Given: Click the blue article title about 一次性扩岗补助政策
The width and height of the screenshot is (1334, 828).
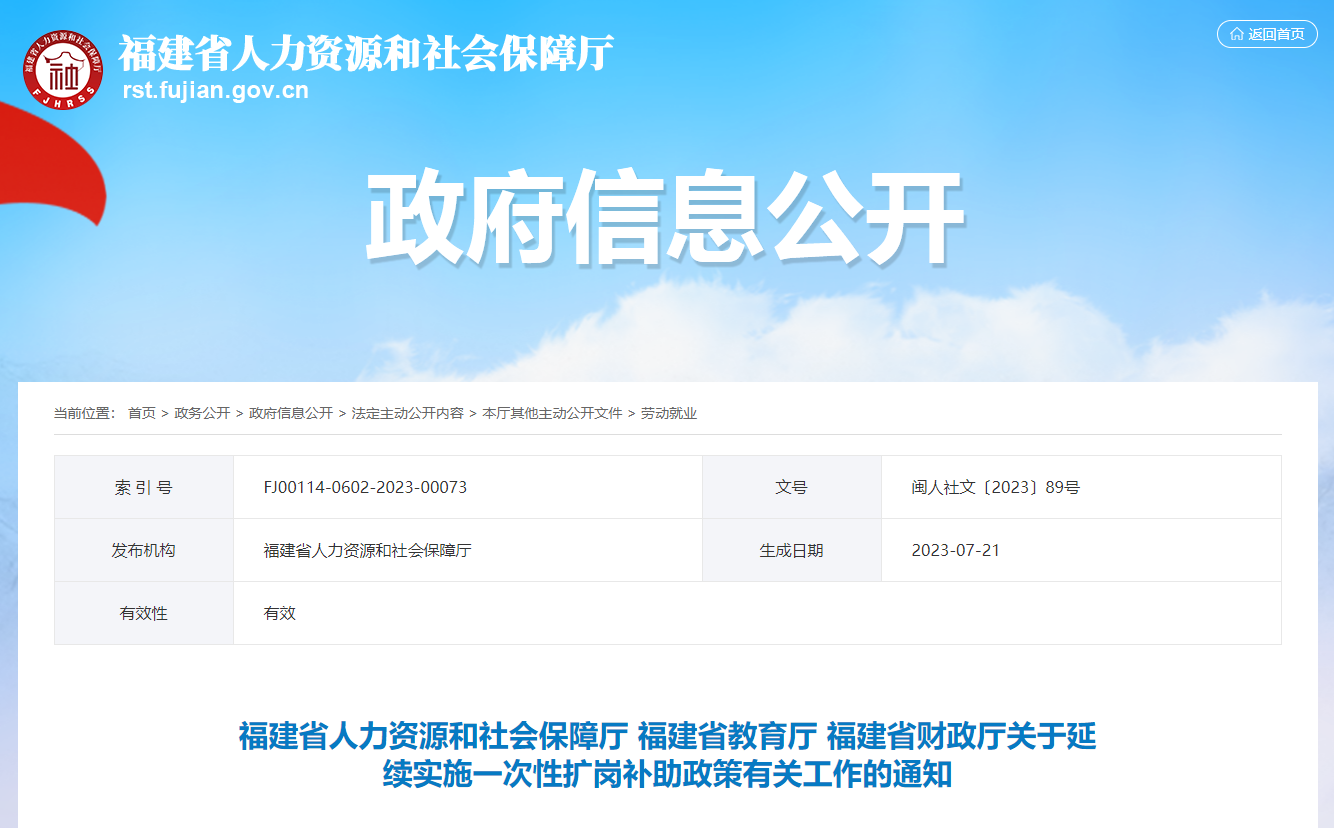Looking at the screenshot, I should pos(667,756).
